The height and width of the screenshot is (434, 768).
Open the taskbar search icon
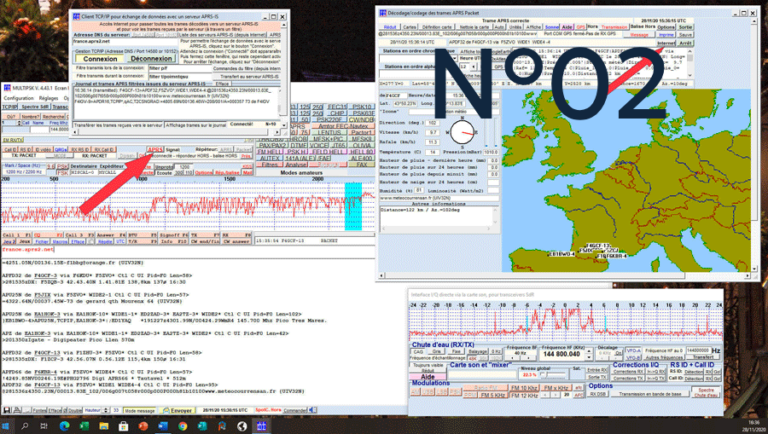24,426
